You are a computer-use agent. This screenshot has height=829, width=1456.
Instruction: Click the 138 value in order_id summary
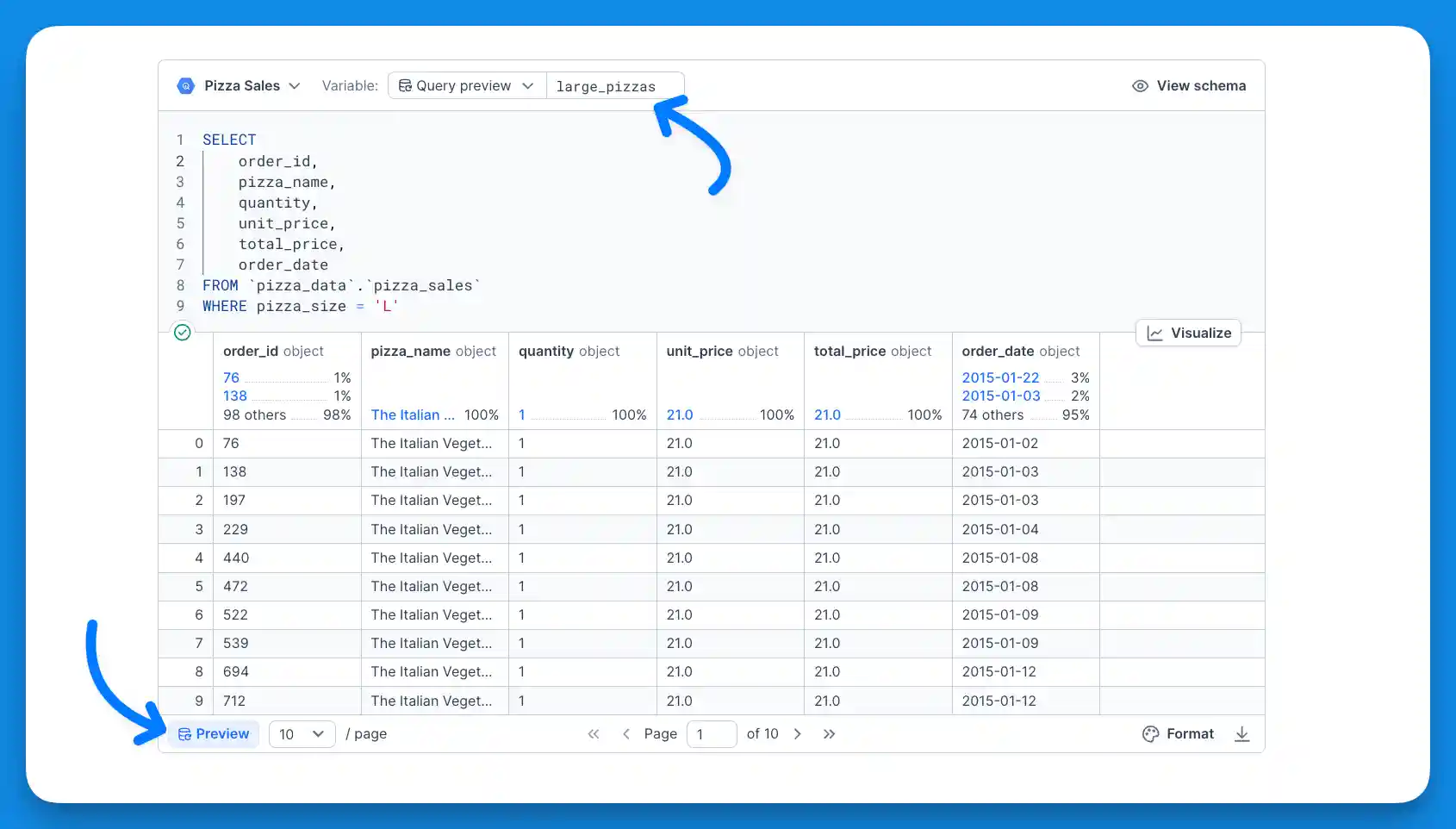click(234, 396)
